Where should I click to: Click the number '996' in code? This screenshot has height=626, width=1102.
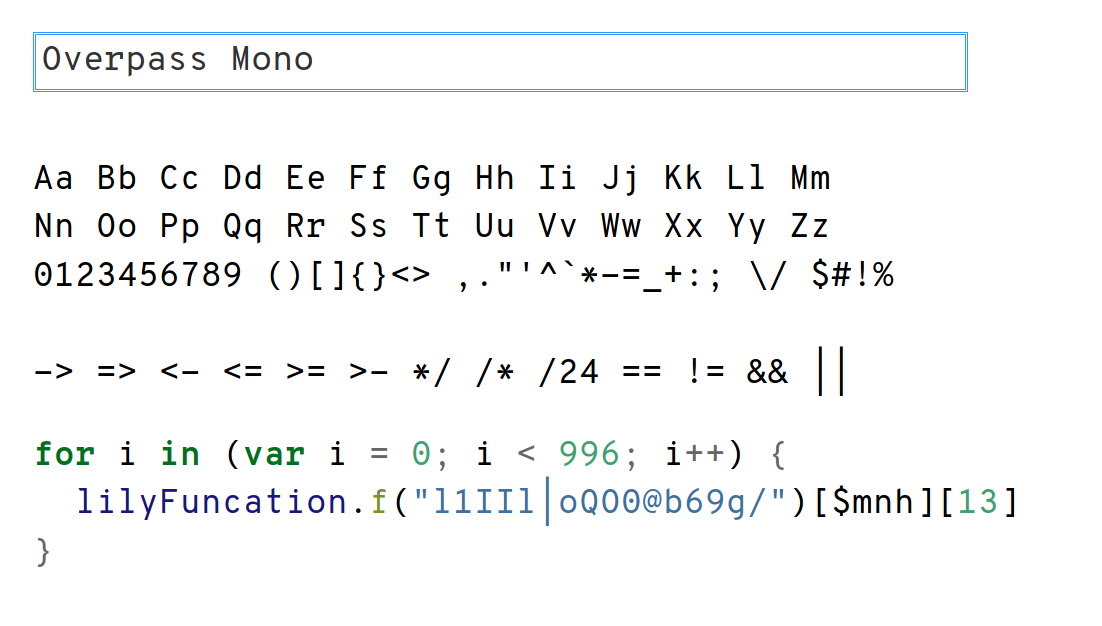[x=589, y=454]
